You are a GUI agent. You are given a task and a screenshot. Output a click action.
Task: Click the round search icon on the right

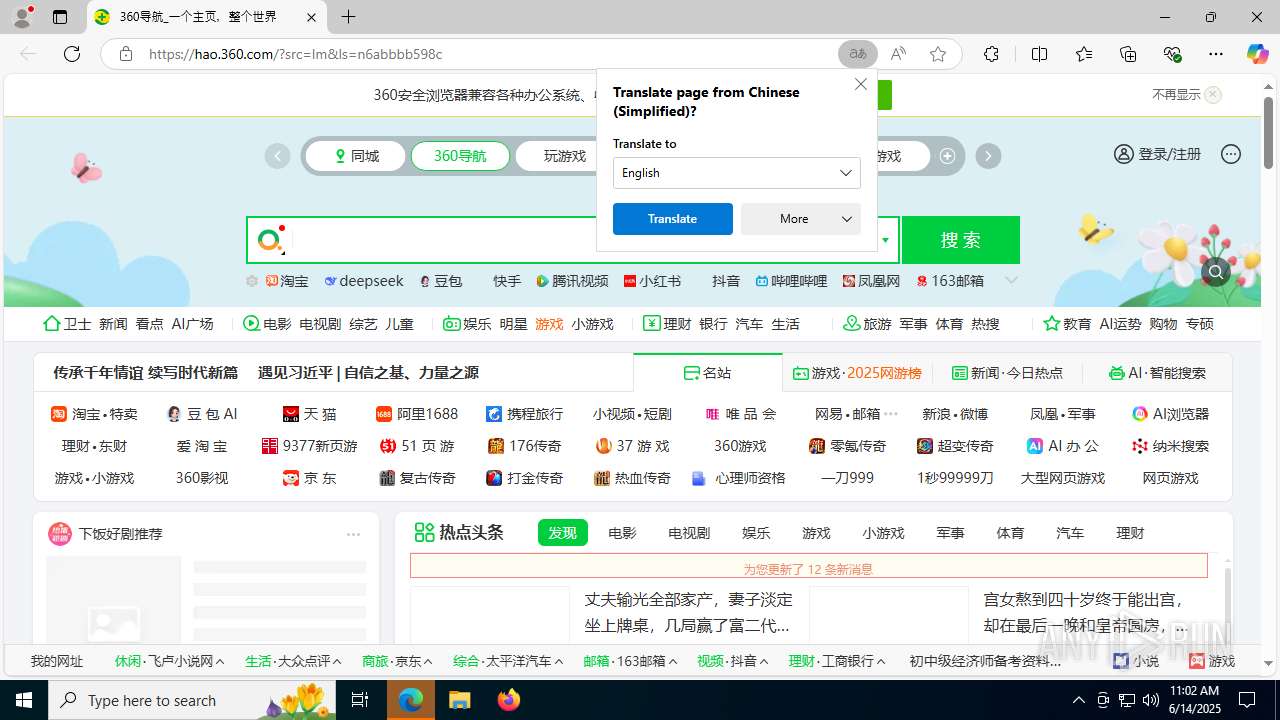coord(1216,271)
